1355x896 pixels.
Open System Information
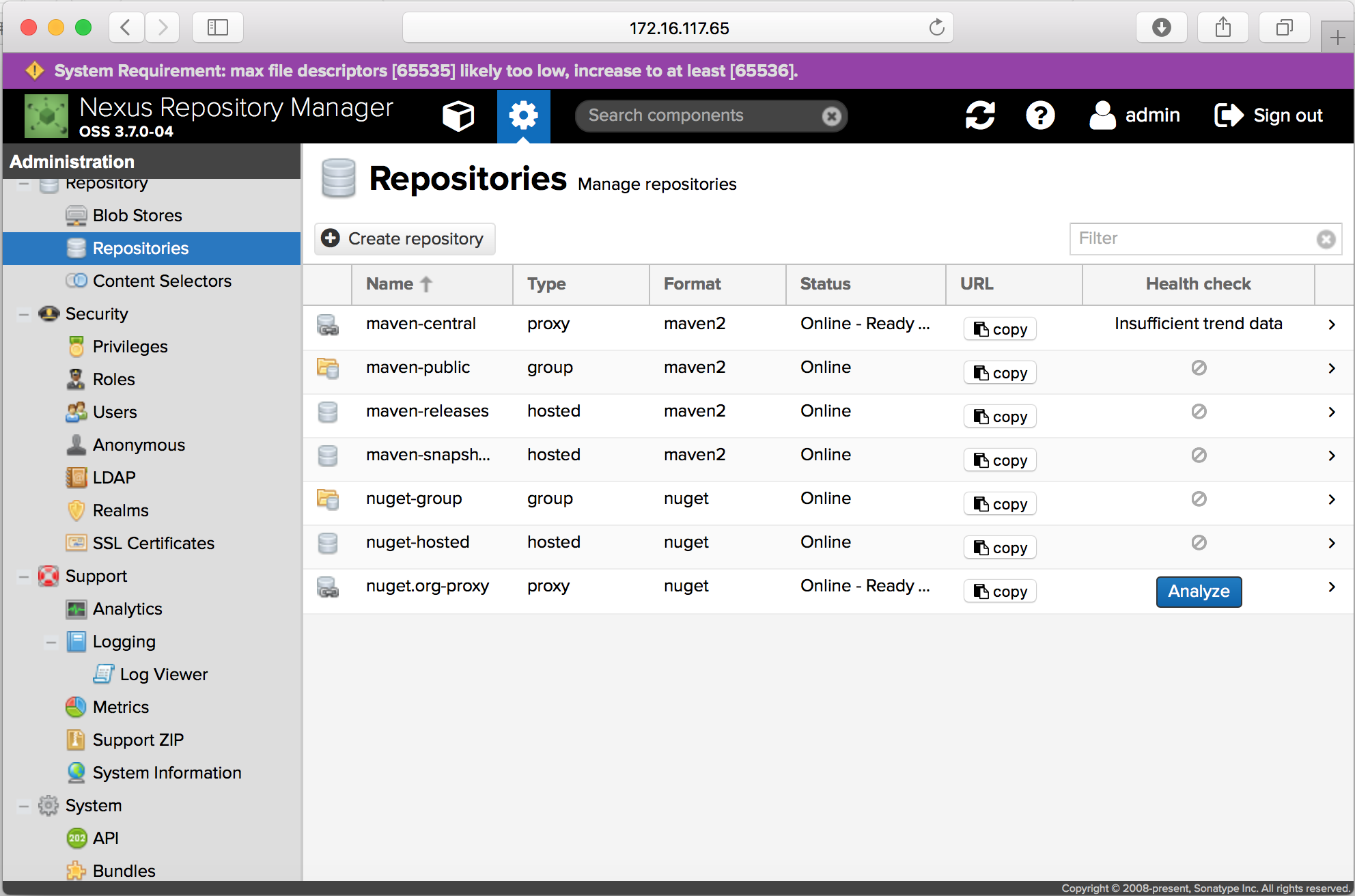(x=167, y=772)
